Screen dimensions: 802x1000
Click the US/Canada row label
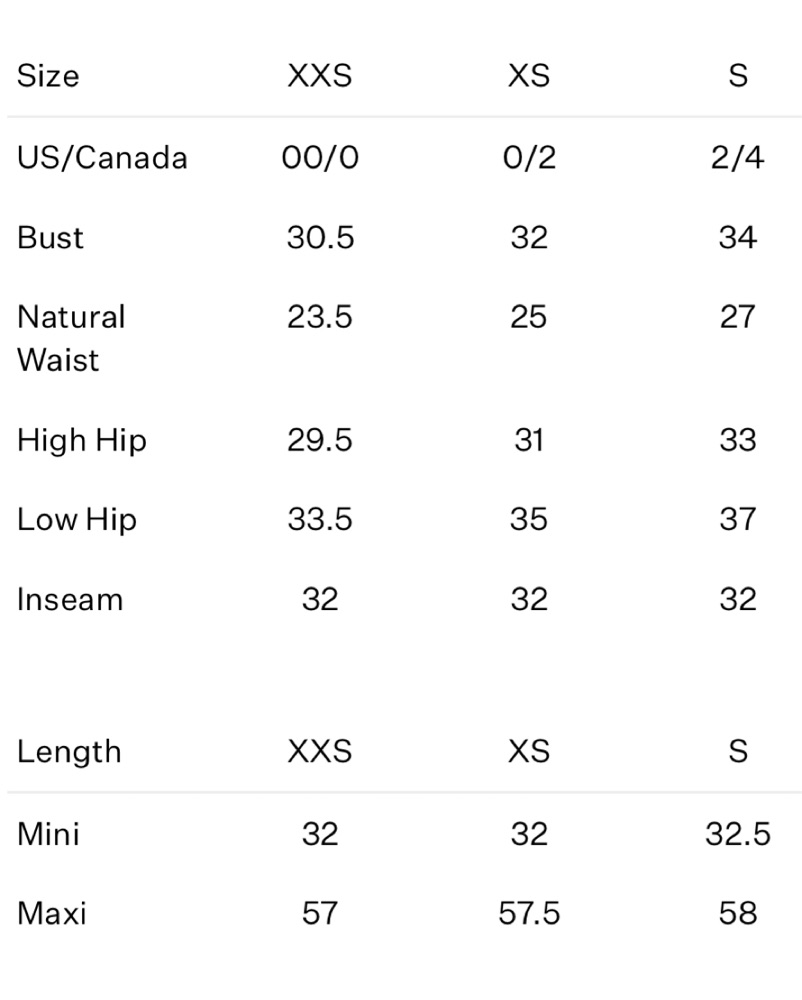tap(102, 158)
